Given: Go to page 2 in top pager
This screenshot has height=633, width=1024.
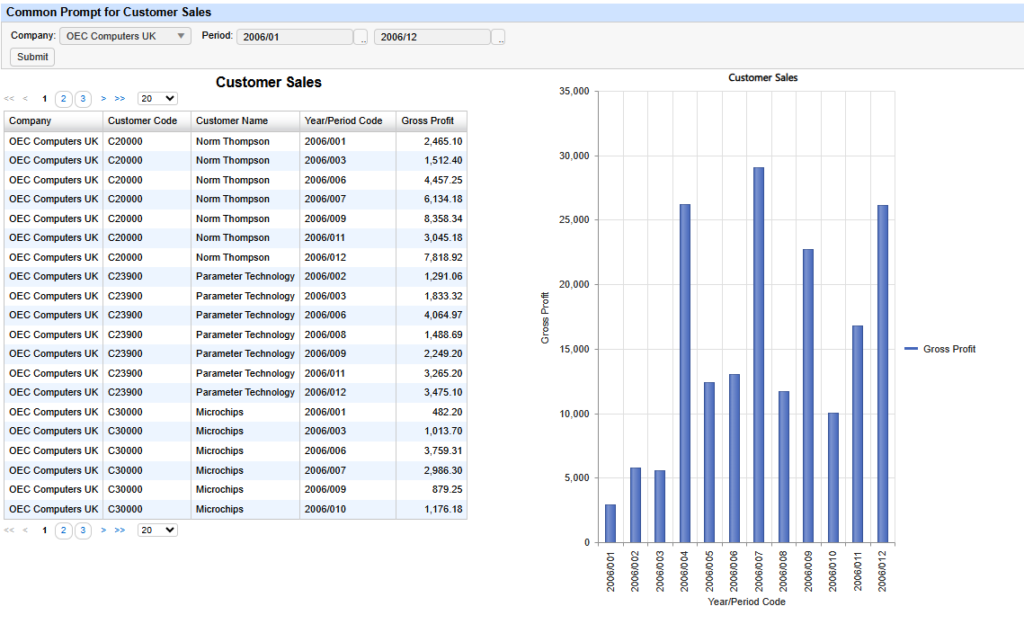Looking at the screenshot, I should [x=63, y=99].
